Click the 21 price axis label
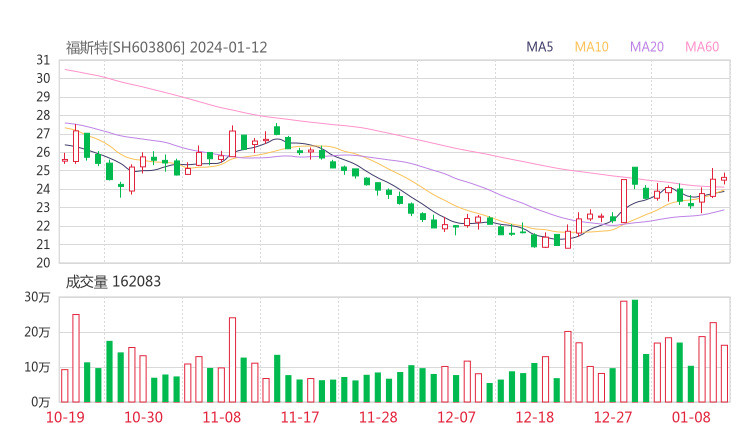 [43, 244]
